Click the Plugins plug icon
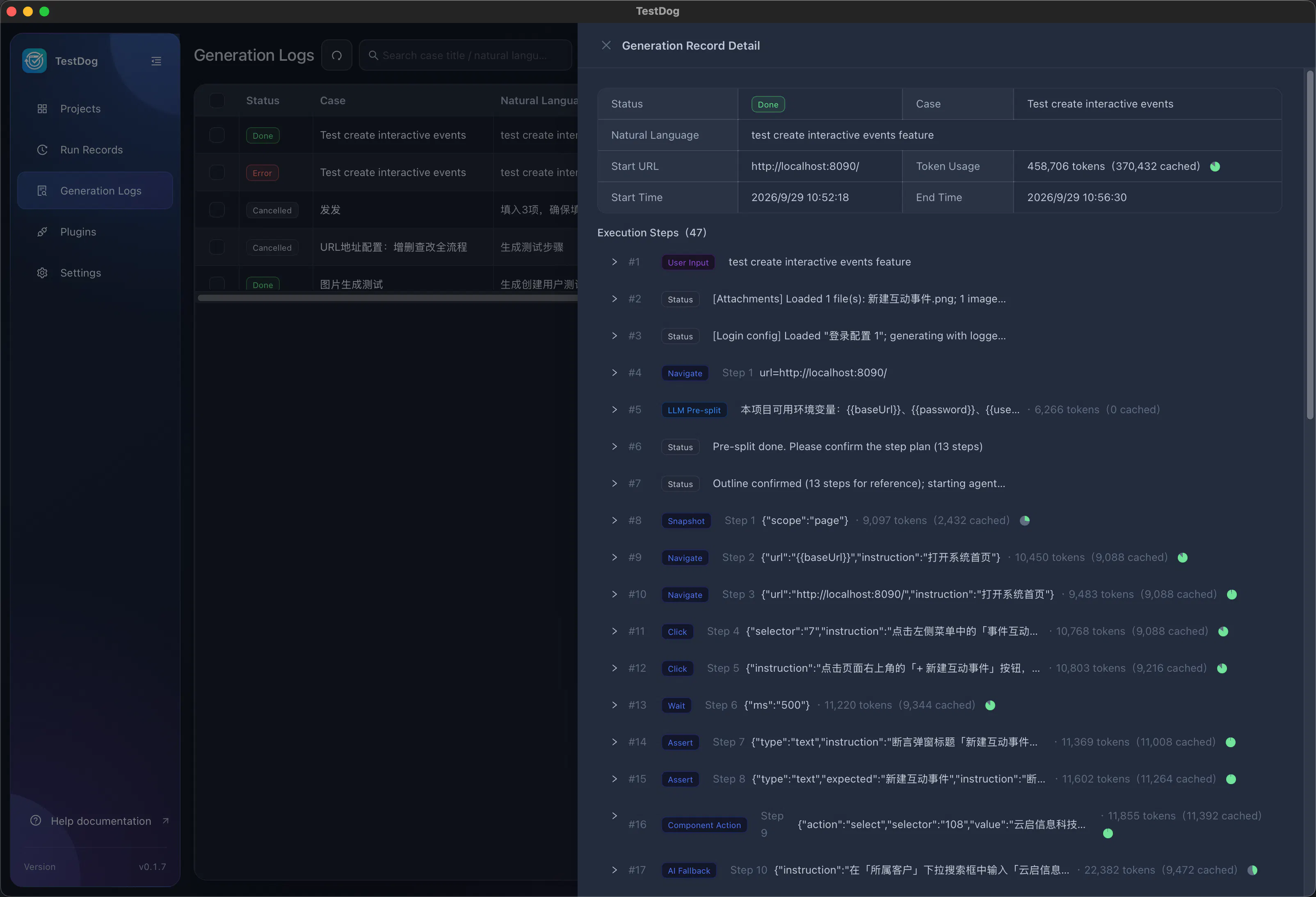 [42, 231]
